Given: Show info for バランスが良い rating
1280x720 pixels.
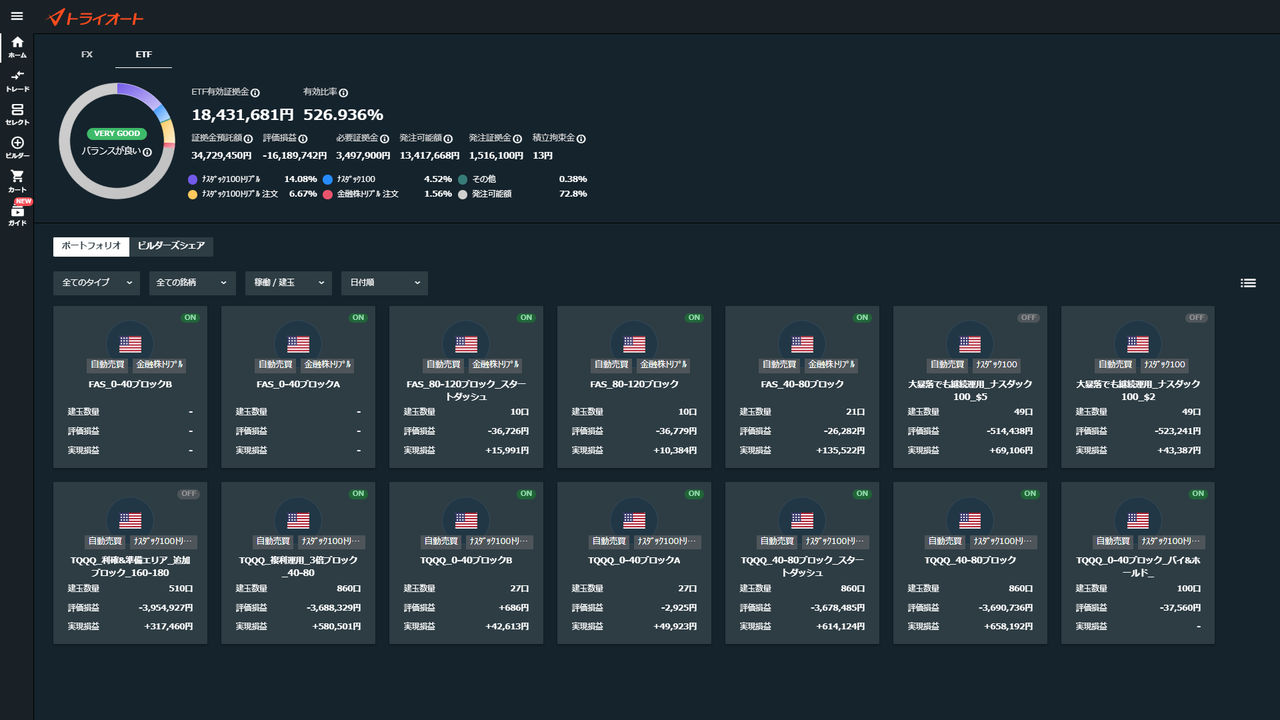Looking at the screenshot, I should (147, 152).
